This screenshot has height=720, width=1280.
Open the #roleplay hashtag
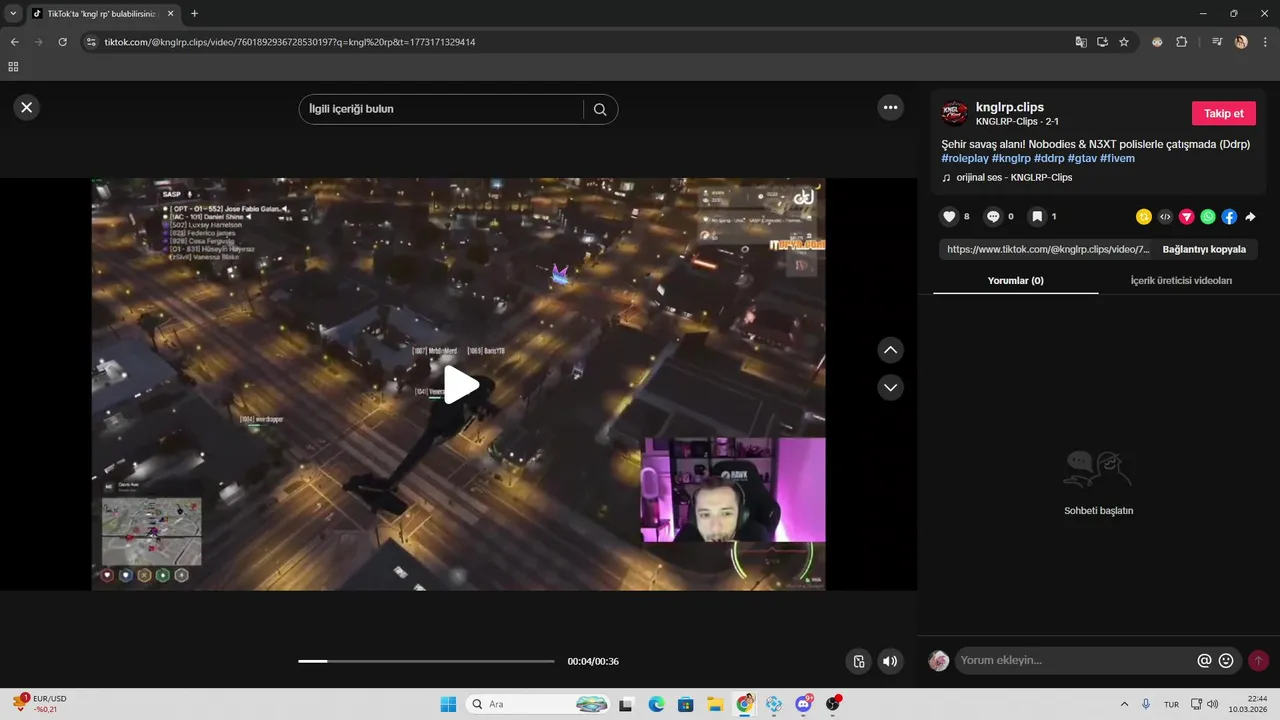click(964, 158)
